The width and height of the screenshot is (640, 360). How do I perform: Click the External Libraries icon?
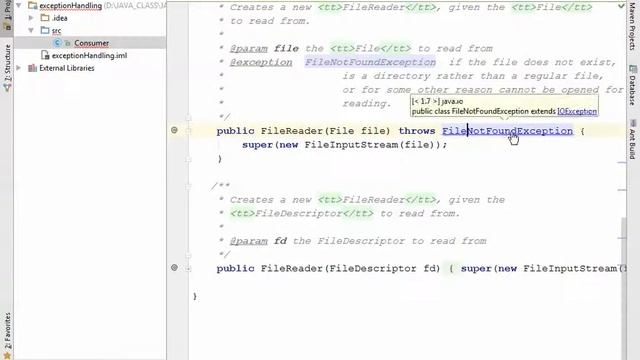pos(33,68)
